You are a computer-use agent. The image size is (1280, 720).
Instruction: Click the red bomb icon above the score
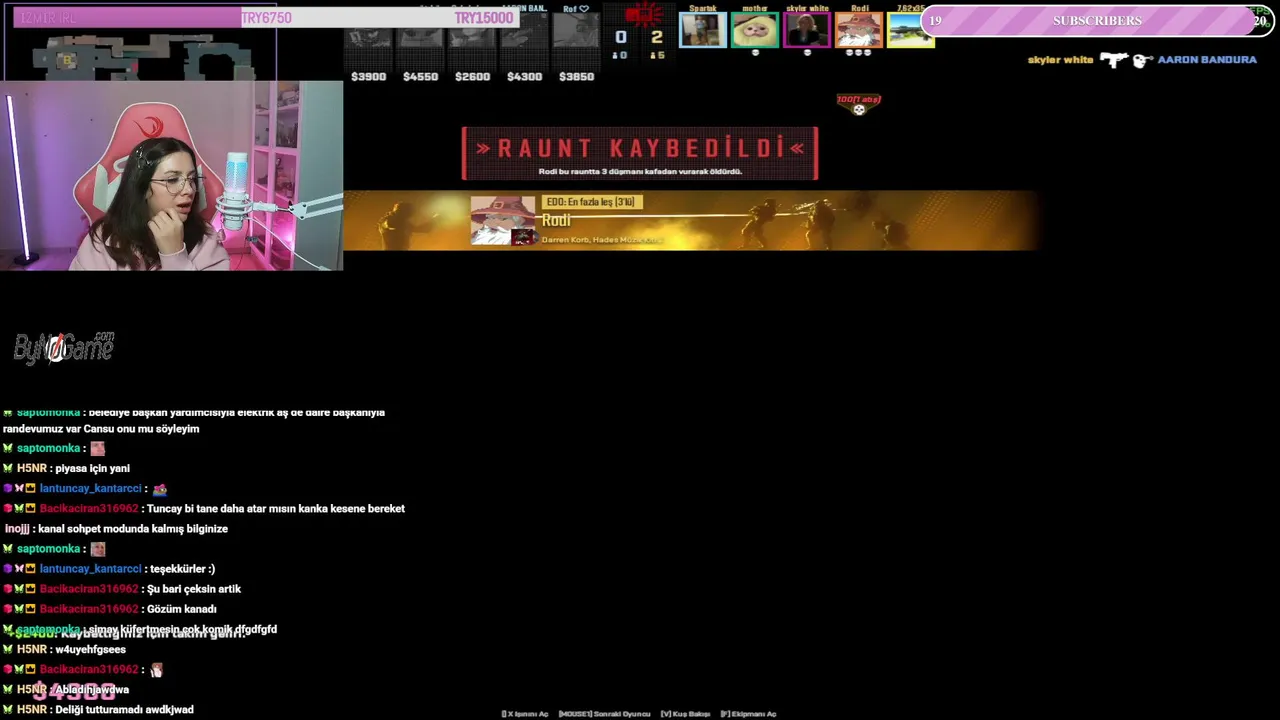[x=642, y=14]
